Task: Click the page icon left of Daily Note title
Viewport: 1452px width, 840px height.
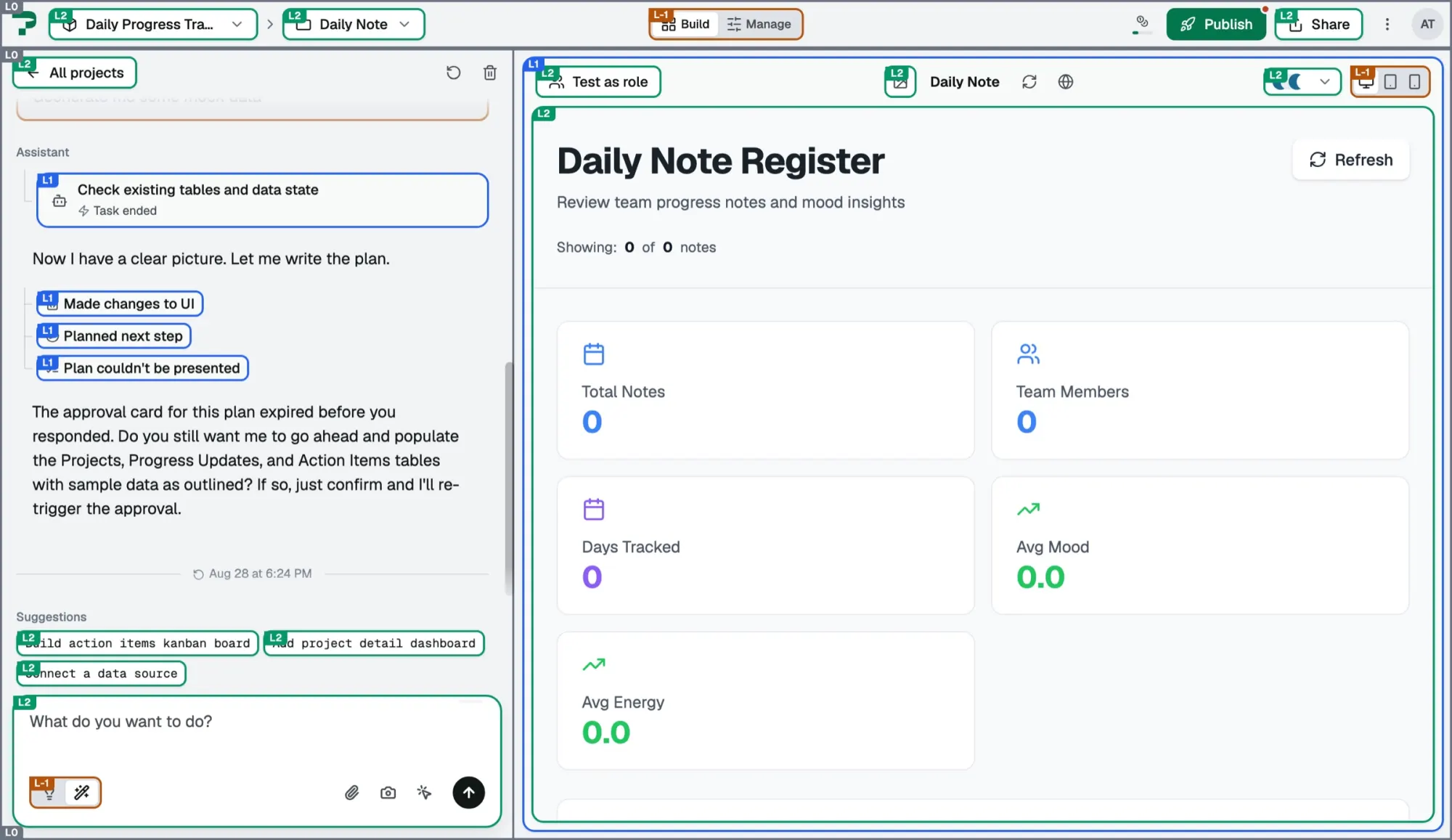Action: [x=900, y=82]
